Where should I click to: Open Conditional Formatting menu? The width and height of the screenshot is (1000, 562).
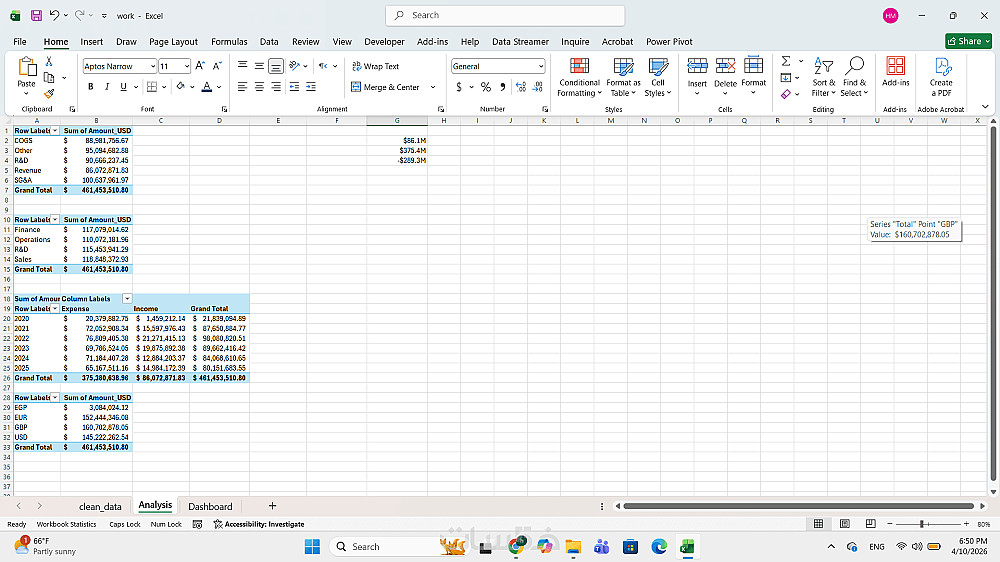pyautogui.click(x=579, y=77)
